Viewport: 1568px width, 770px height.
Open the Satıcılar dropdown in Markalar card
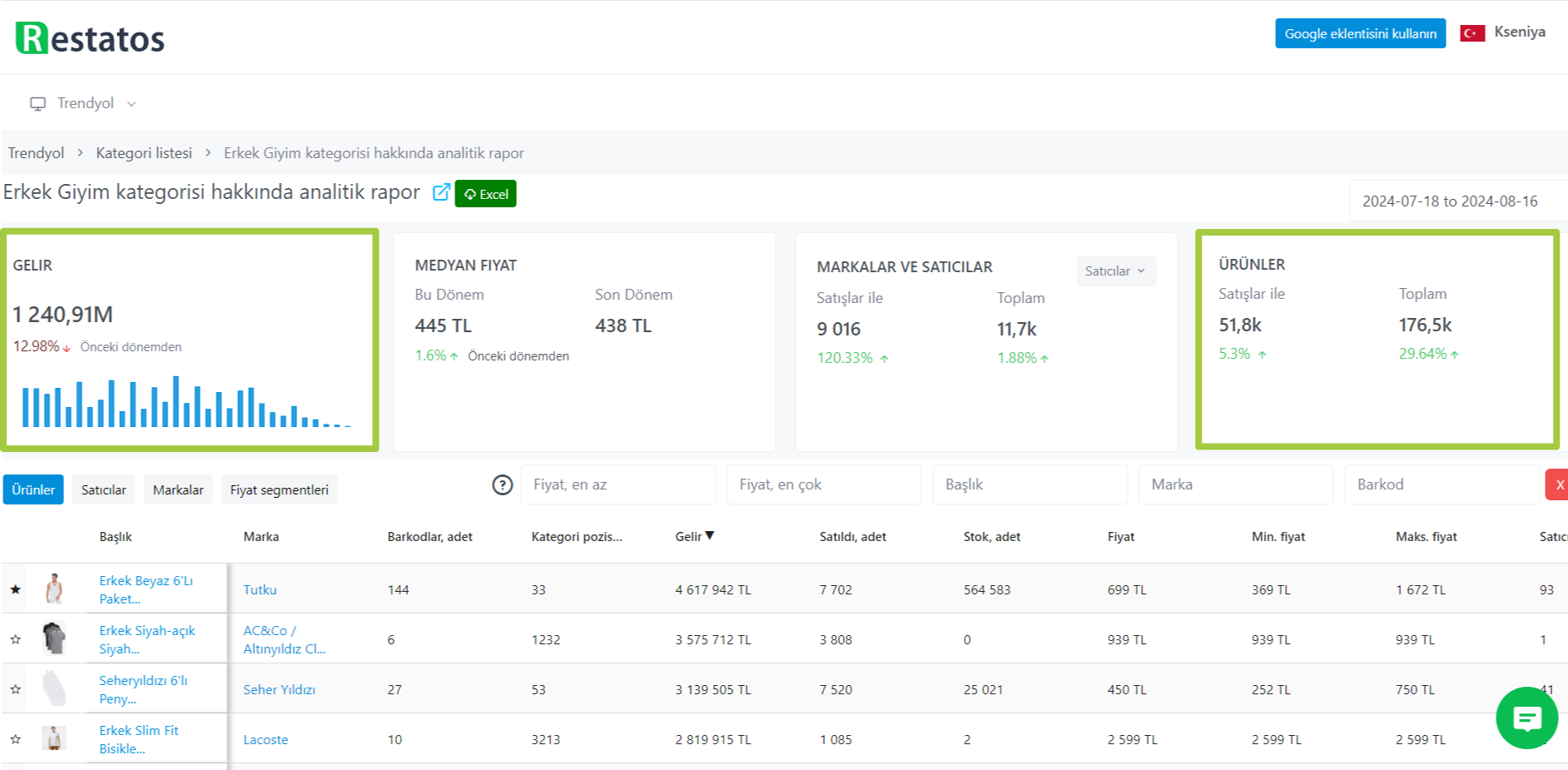pyautogui.click(x=1115, y=271)
